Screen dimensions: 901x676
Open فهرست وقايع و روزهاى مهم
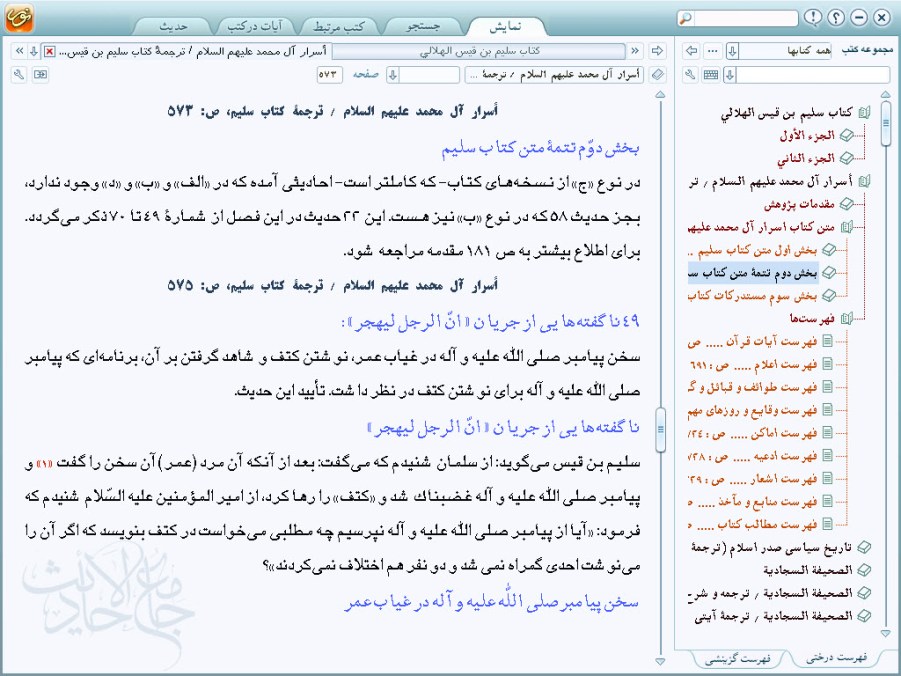(752, 410)
